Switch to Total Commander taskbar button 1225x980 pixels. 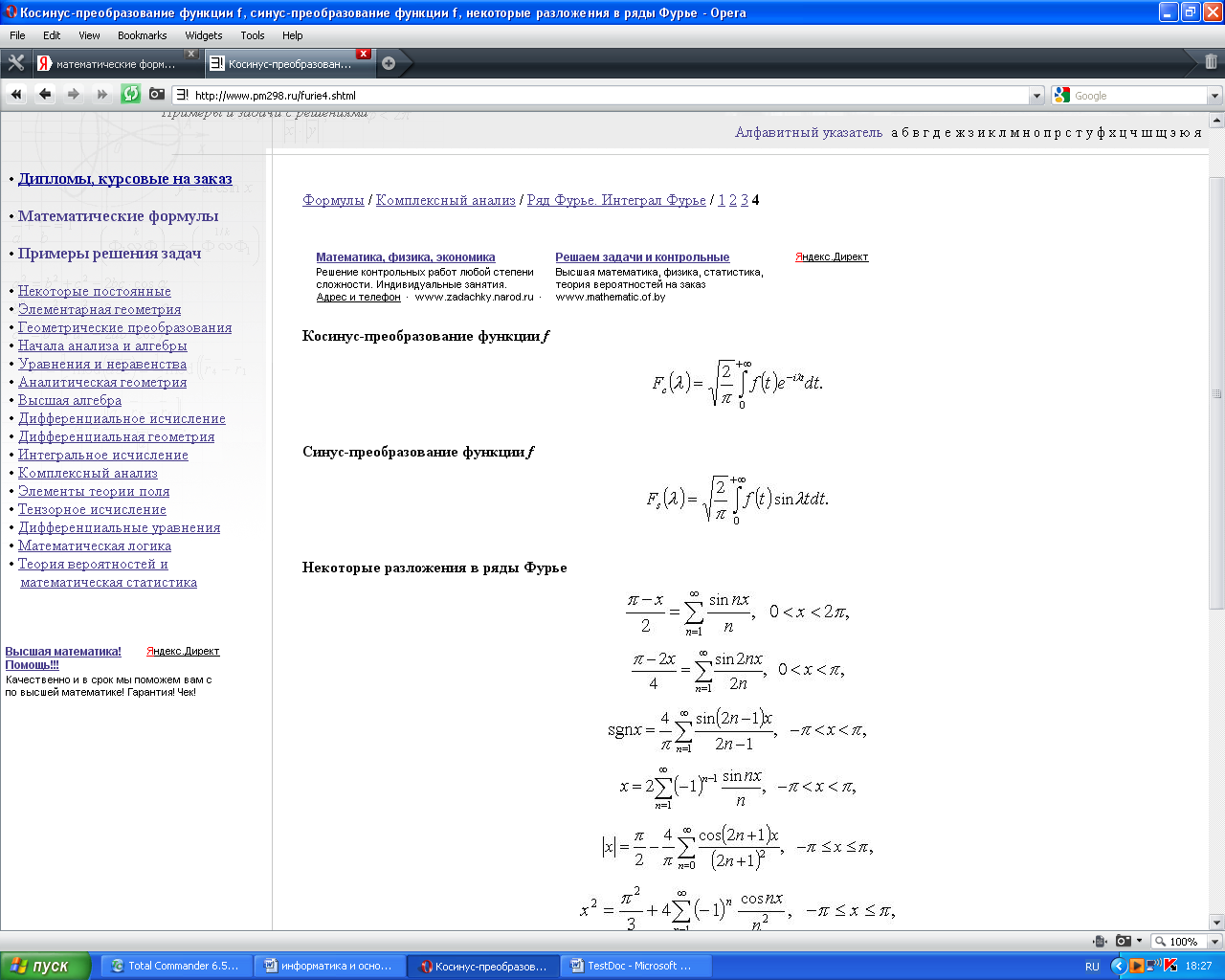[x=175, y=966]
